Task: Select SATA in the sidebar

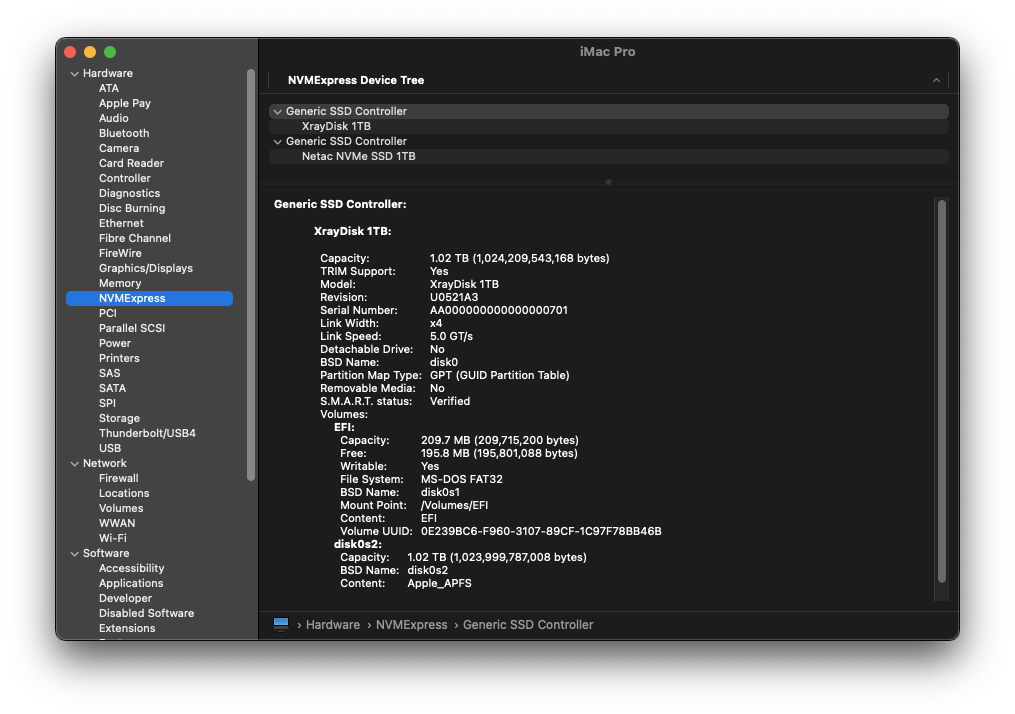Action: 113,388
